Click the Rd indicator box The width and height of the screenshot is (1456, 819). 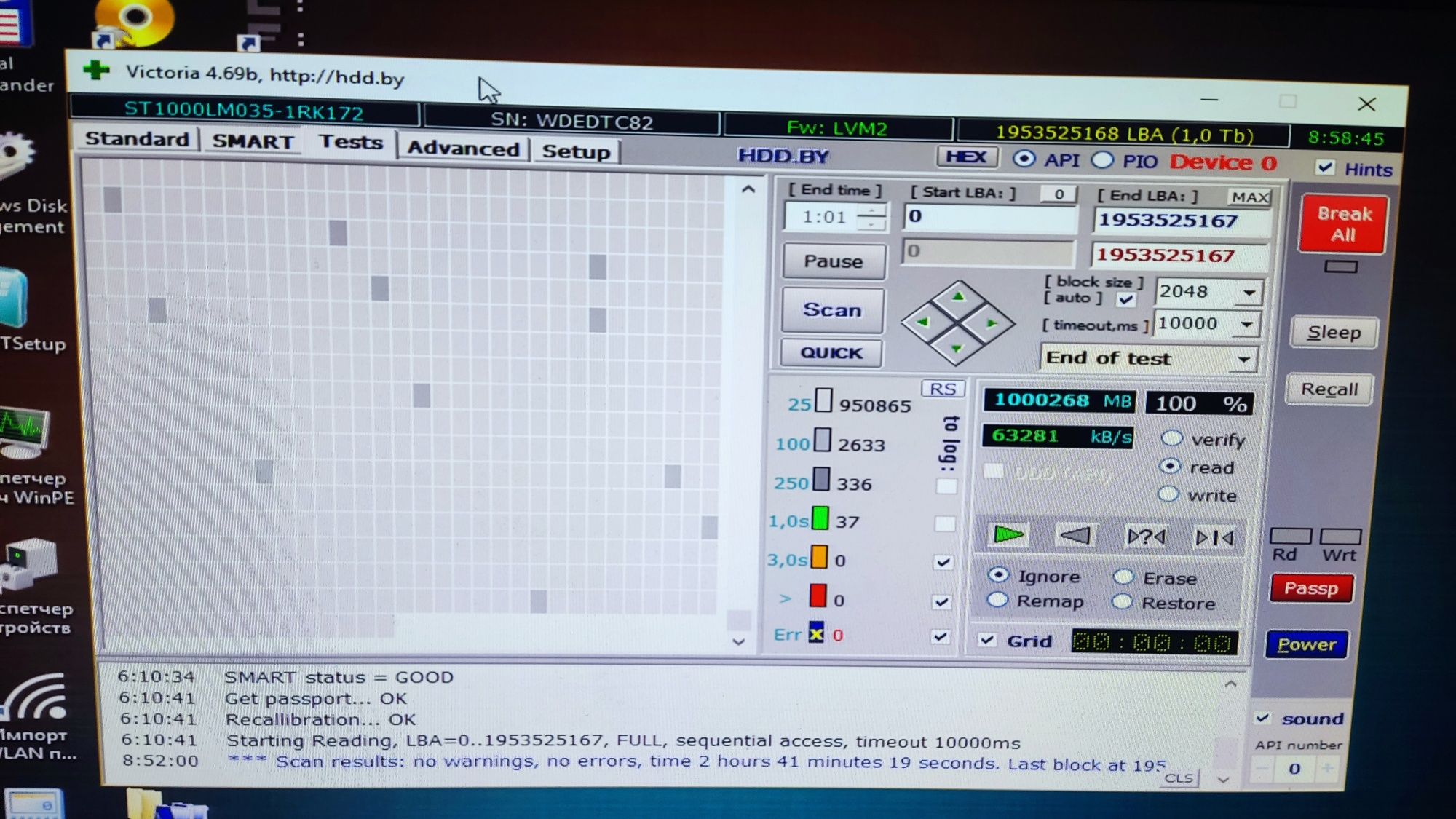[x=1290, y=537]
